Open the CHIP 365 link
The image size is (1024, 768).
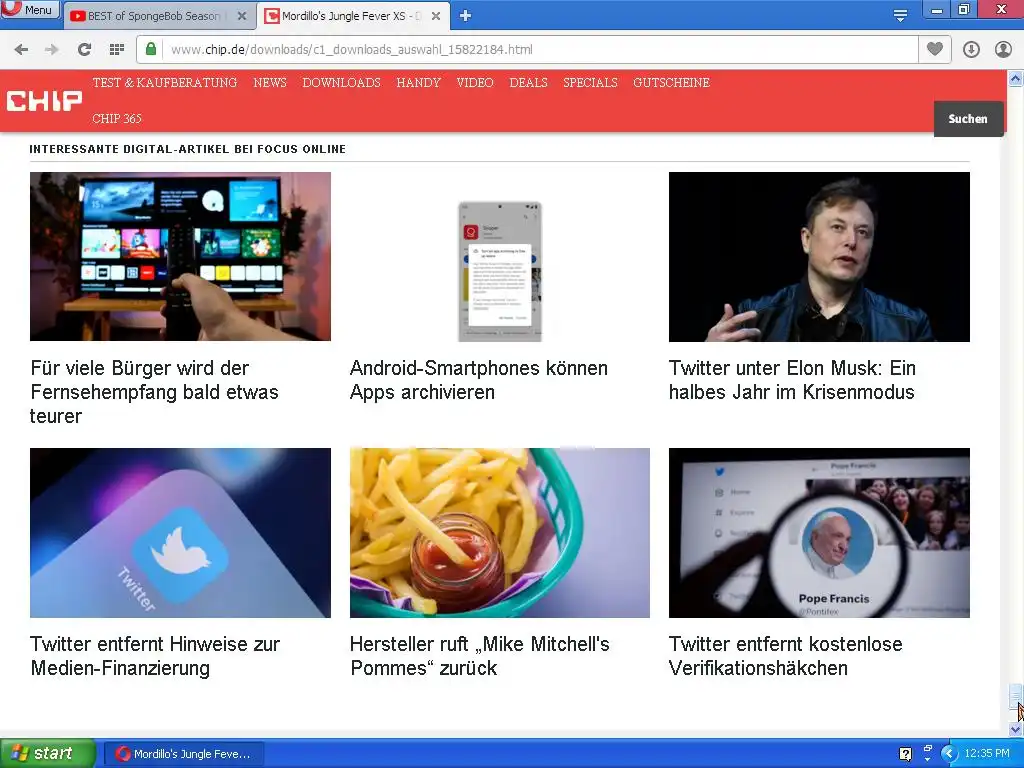coord(116,119)
